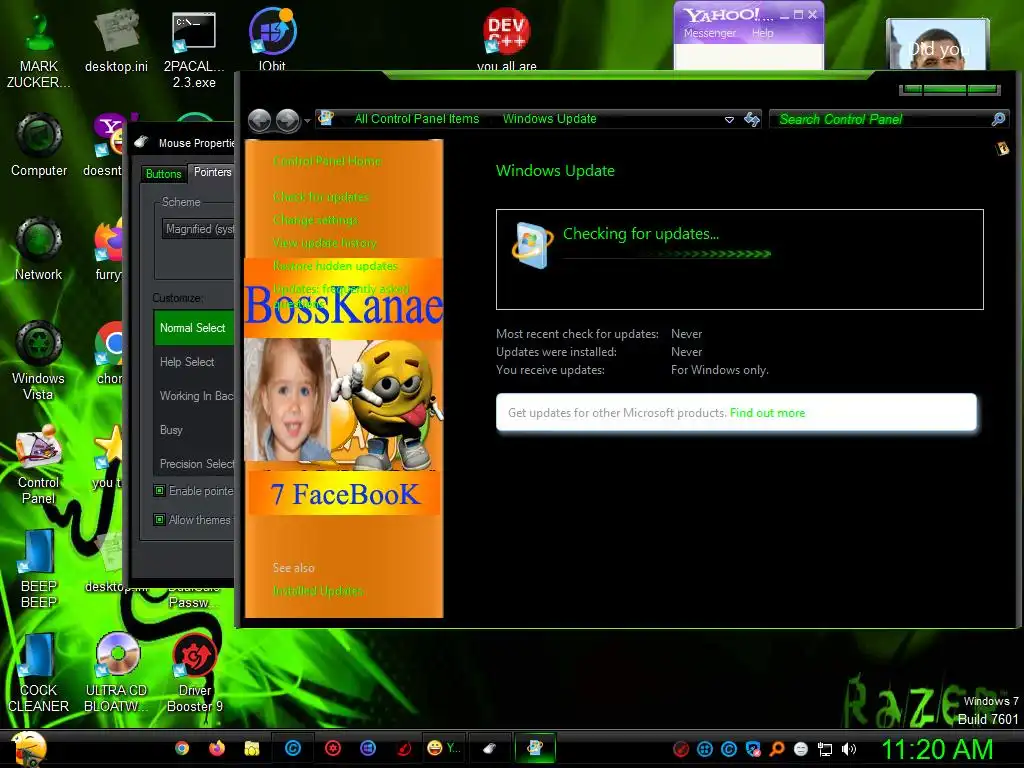Open IObit desktop shortcut
This screenshot has height=768, width=1024.
click(x=272, y=39)
